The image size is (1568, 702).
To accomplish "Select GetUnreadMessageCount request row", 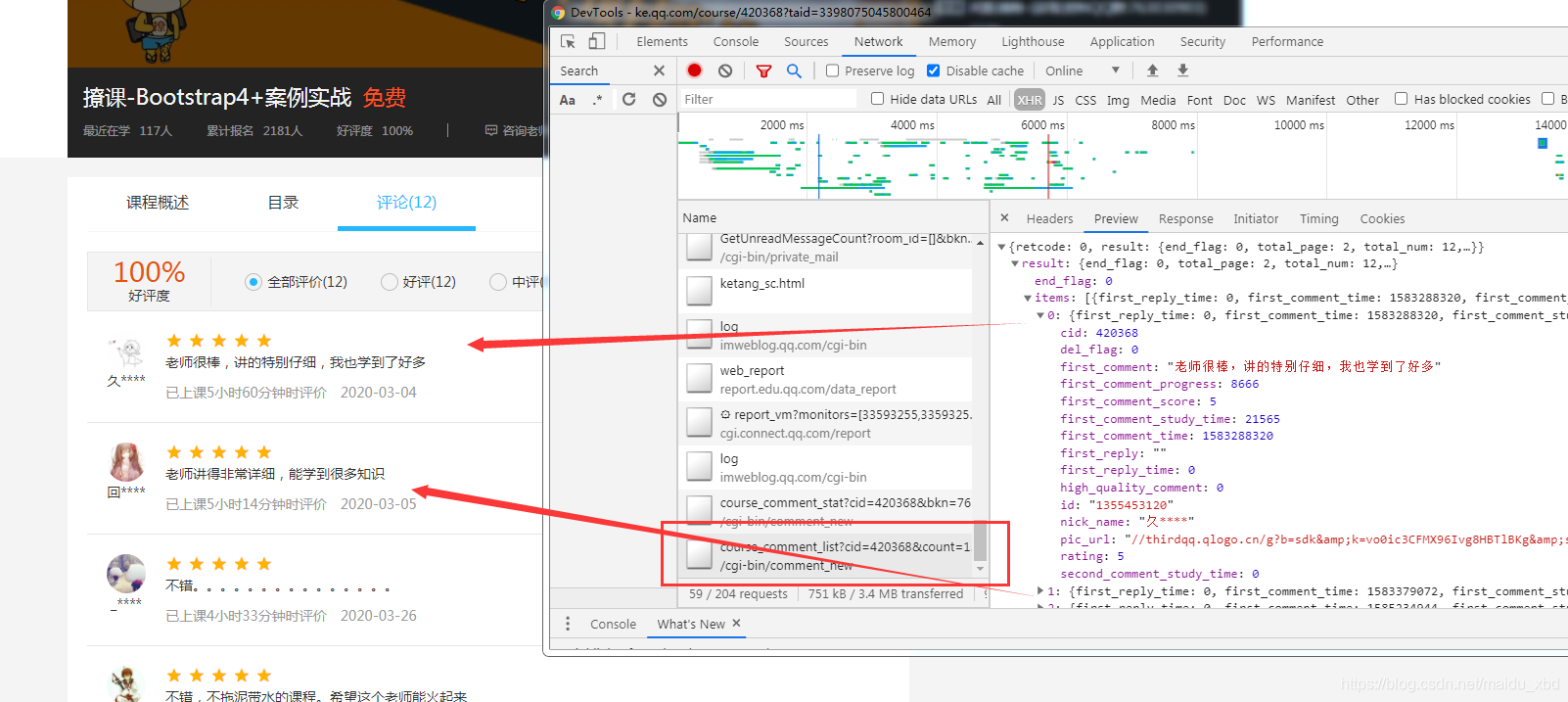I will point(825,248).
